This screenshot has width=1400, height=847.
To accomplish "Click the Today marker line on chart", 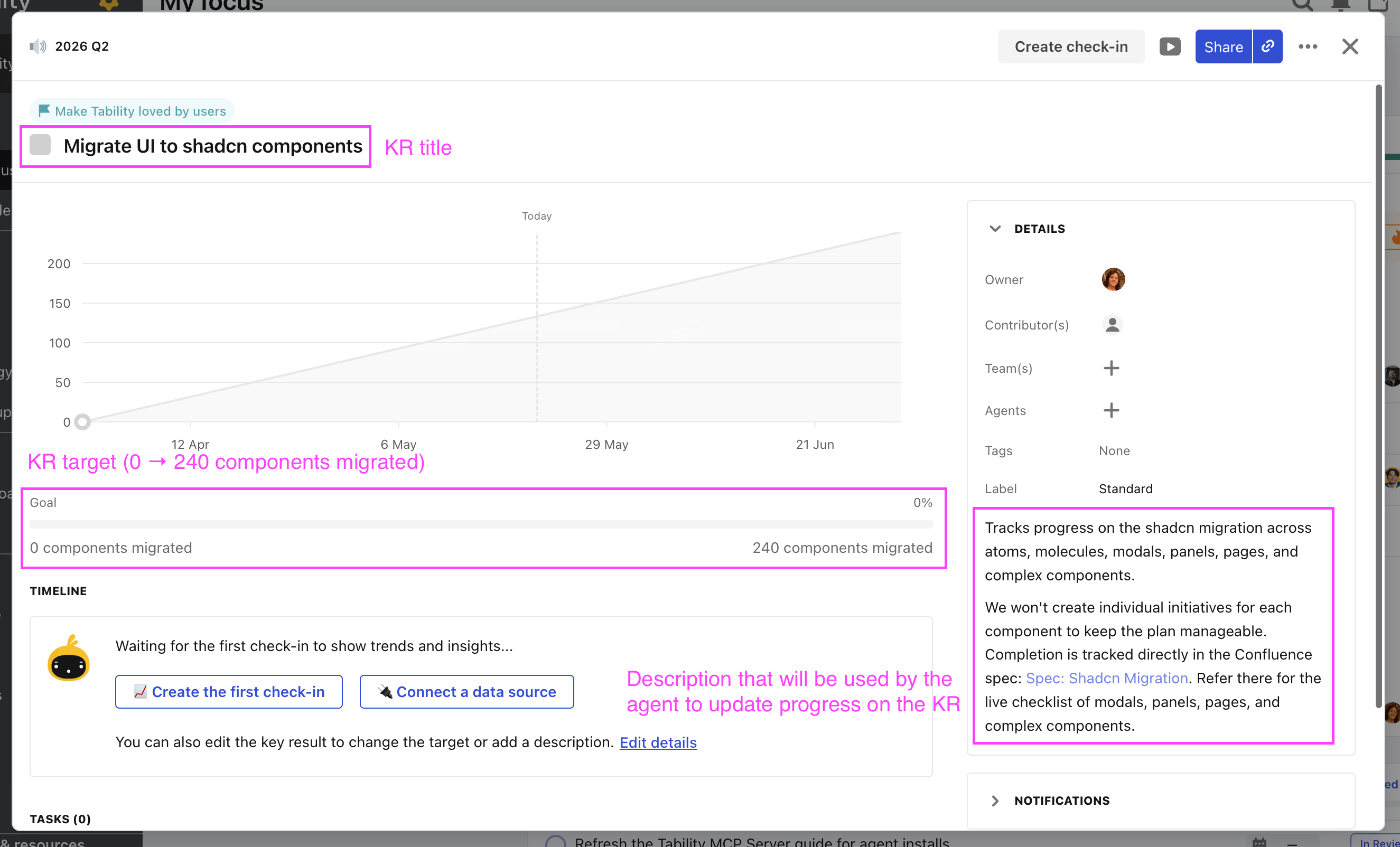I will click(x=536, y=326).
